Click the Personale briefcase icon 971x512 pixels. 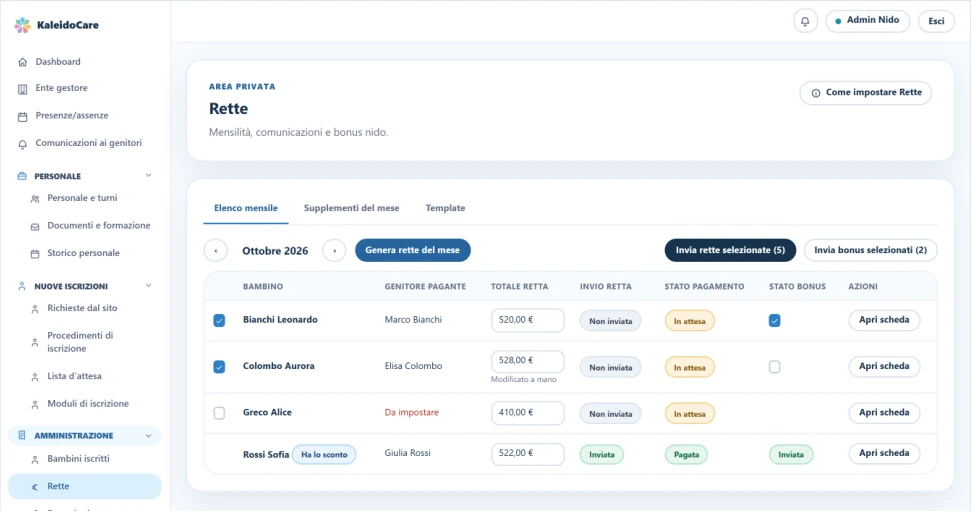click(22, 176)
